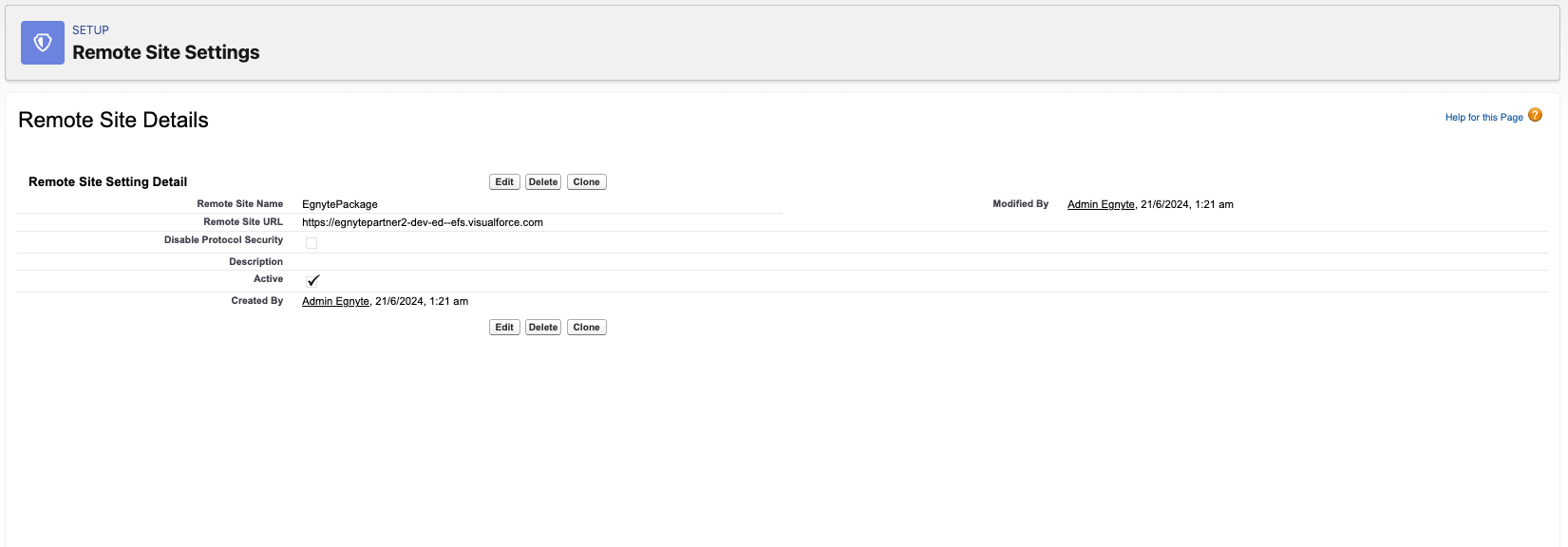Viewport: 1568px width, 547px height.
Task: Click the Modified By field label
Action: coord(1021,204)
